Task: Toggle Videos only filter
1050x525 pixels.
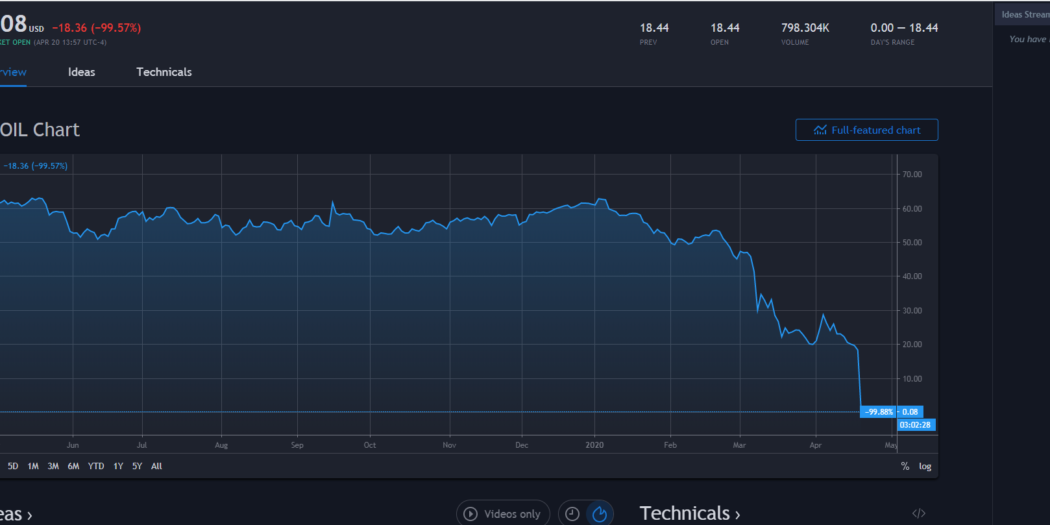Action: 503,514
